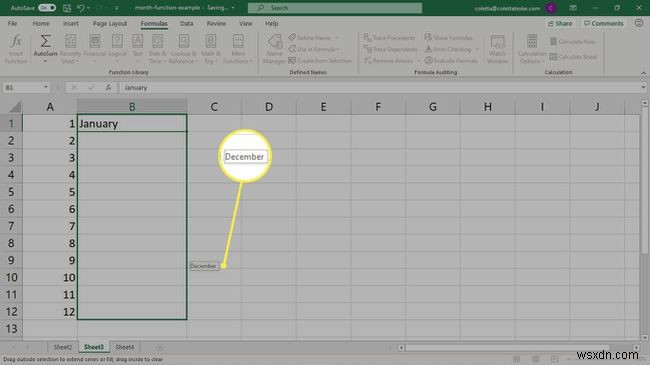The height and width of the screenshot is (365, 650).
Task: Click the Share button
Action: (x=560, y=24)
